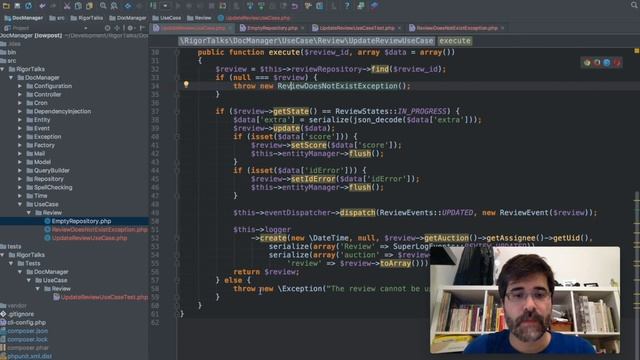
Task: Expand the Exception folder
Action: tap(20, 137)
